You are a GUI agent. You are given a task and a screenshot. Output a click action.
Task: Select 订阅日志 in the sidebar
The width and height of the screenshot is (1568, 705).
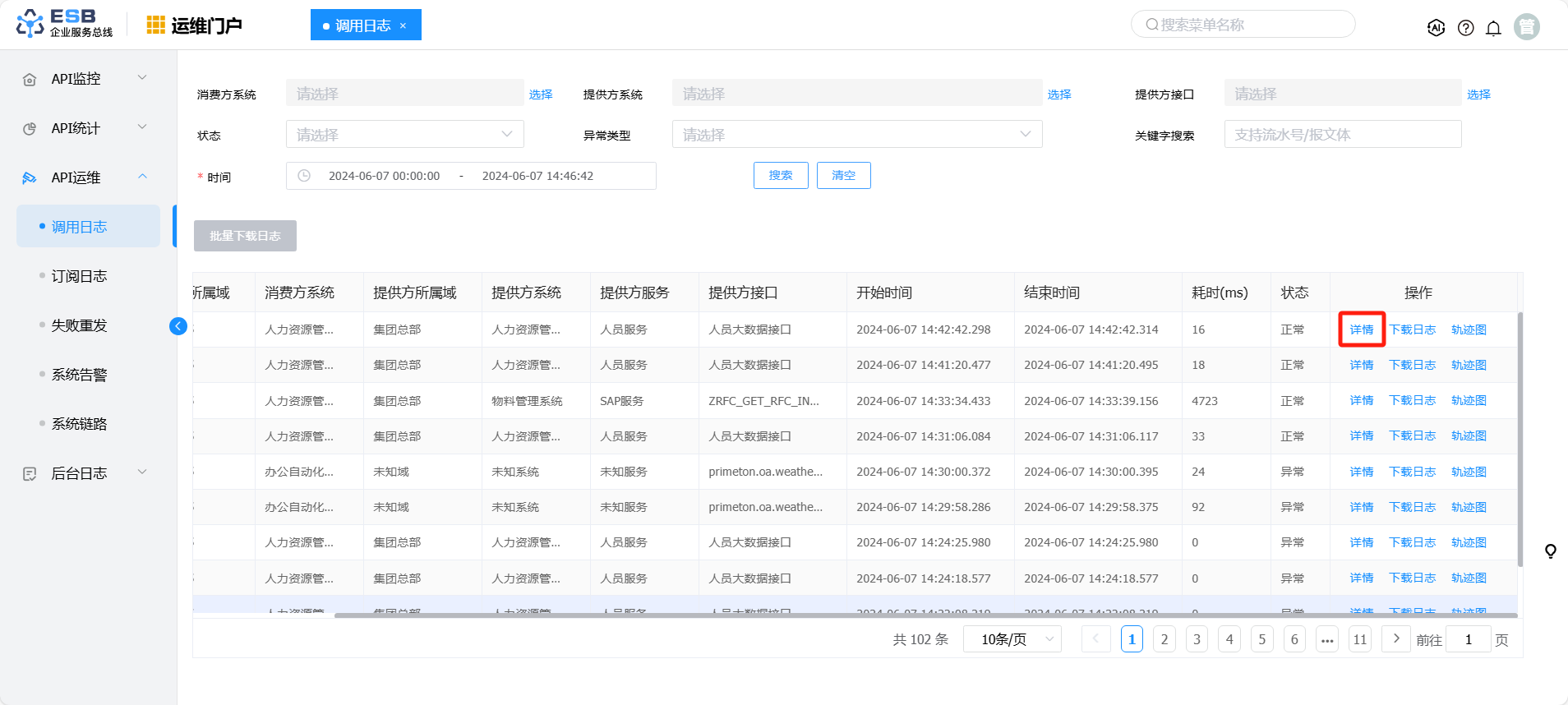pos(79,276)
